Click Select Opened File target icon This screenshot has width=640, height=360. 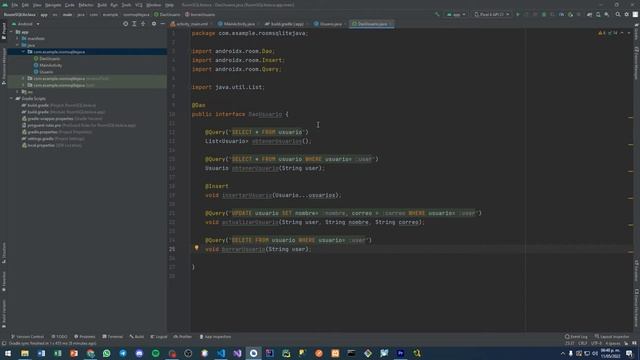(x=125, y=24)
